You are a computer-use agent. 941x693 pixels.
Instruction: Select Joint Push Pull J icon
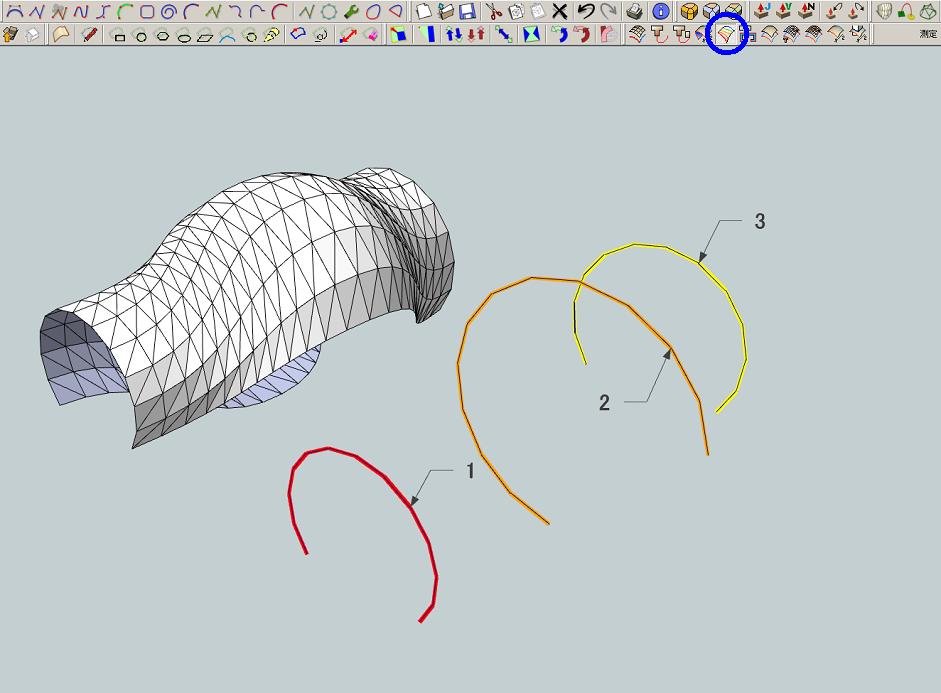(762, 11)
